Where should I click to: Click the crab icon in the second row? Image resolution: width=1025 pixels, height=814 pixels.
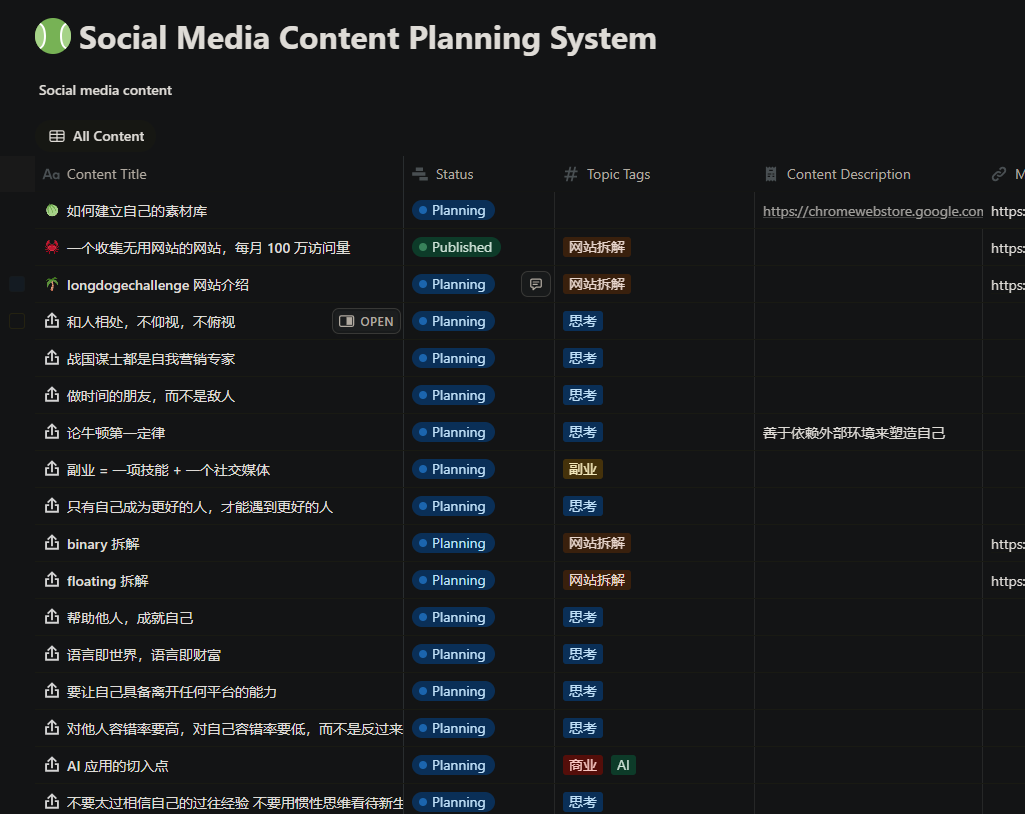click(x=52, y=248)
